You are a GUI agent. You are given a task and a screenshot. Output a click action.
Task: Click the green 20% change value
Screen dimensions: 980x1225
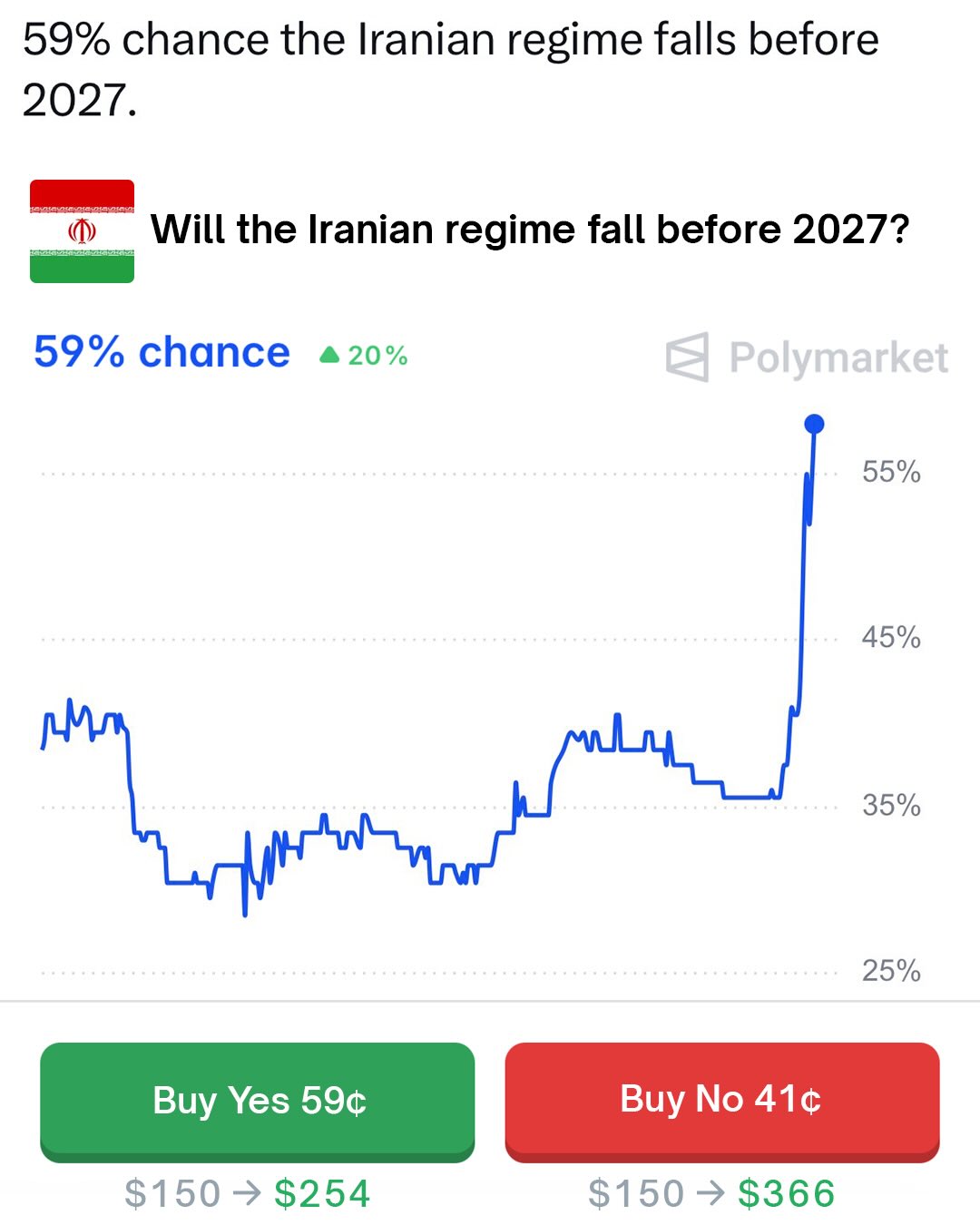point(377,356)
